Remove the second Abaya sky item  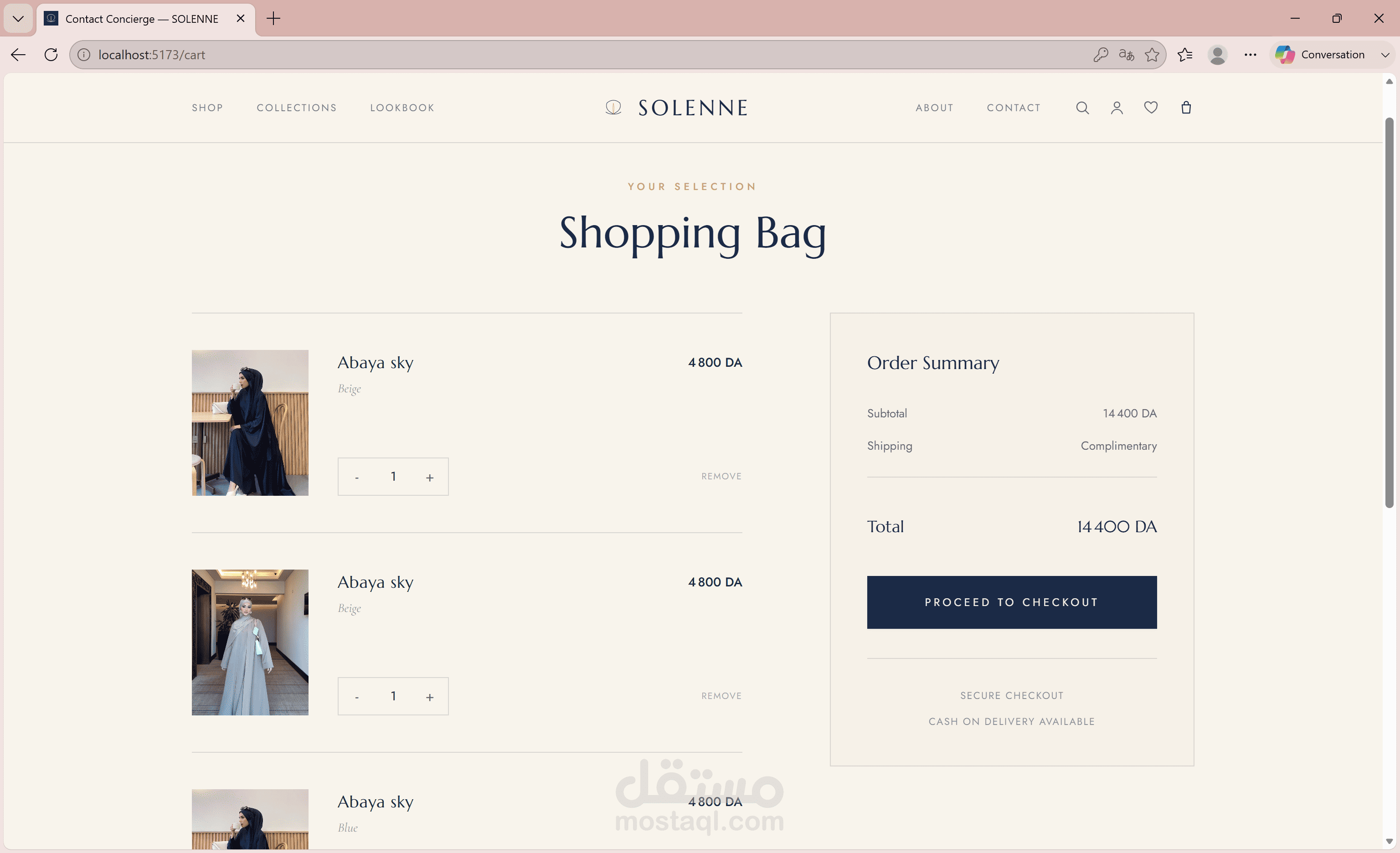(x=721, y=696)
